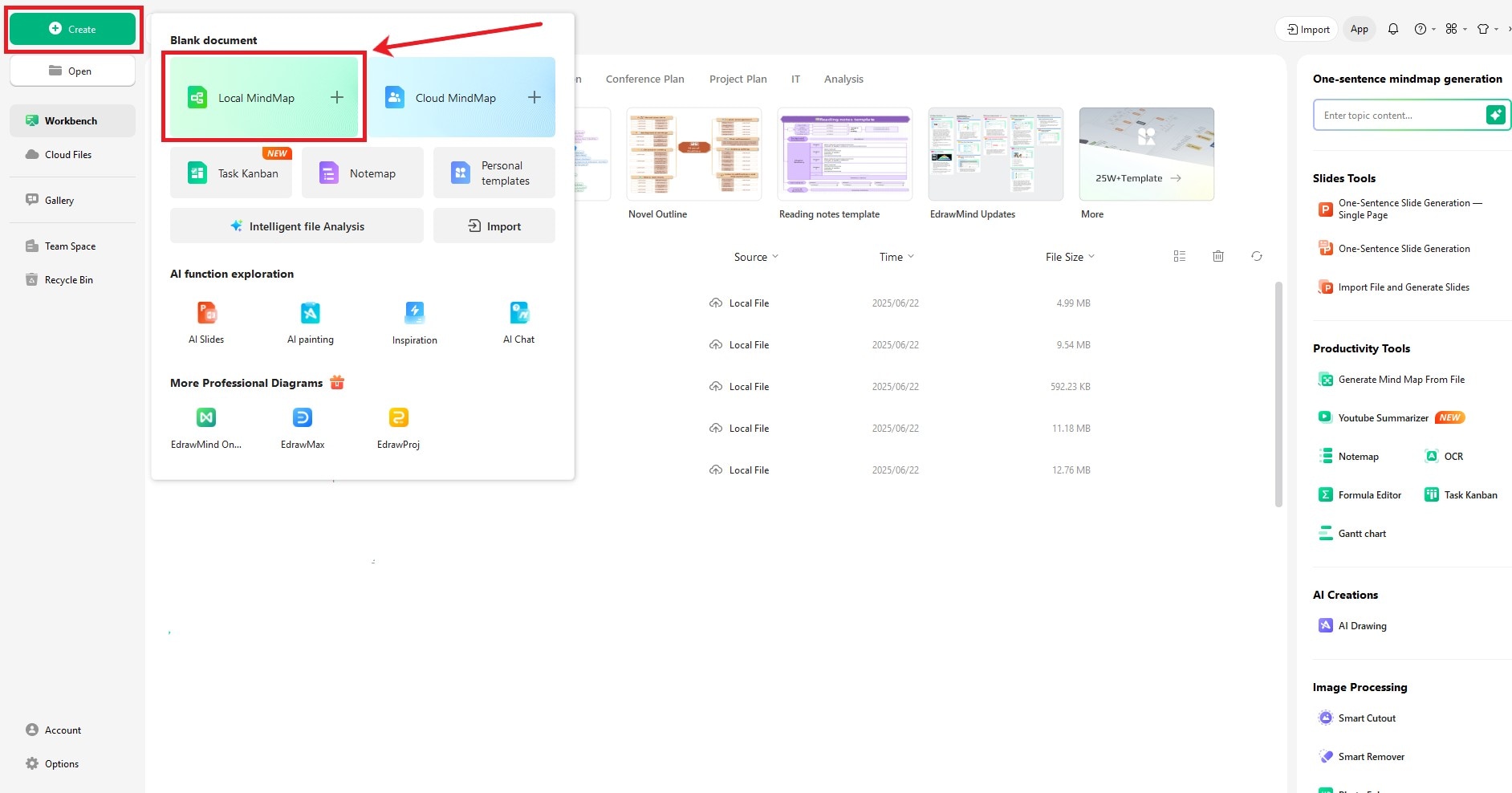
Task: Open the Gantt chart tool
Action: [x=1352, y=534]
